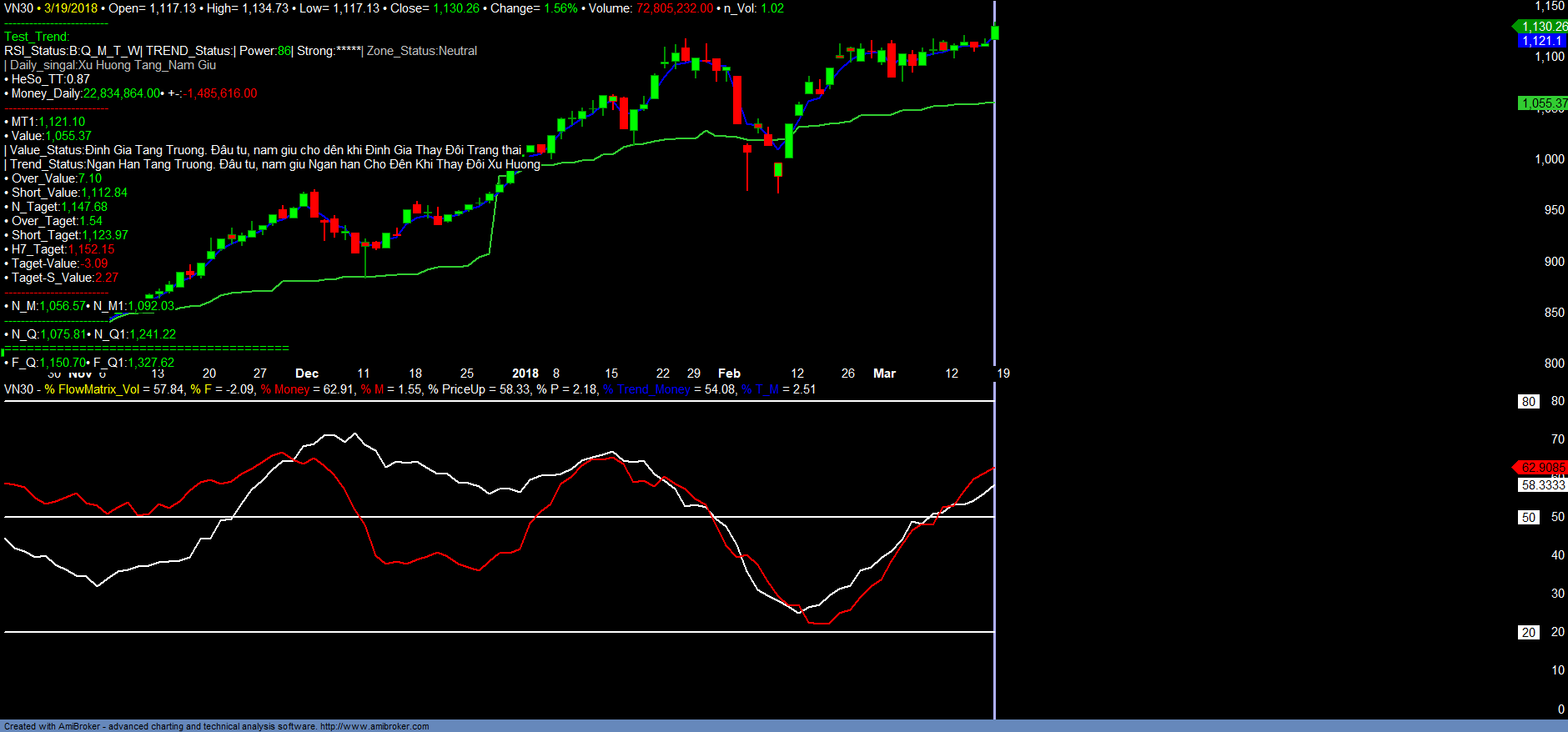Screen dimensions: 1568x732
Task: Click the % FlowMatrix_Vol indicator label
Action: [x=93, y=389]
